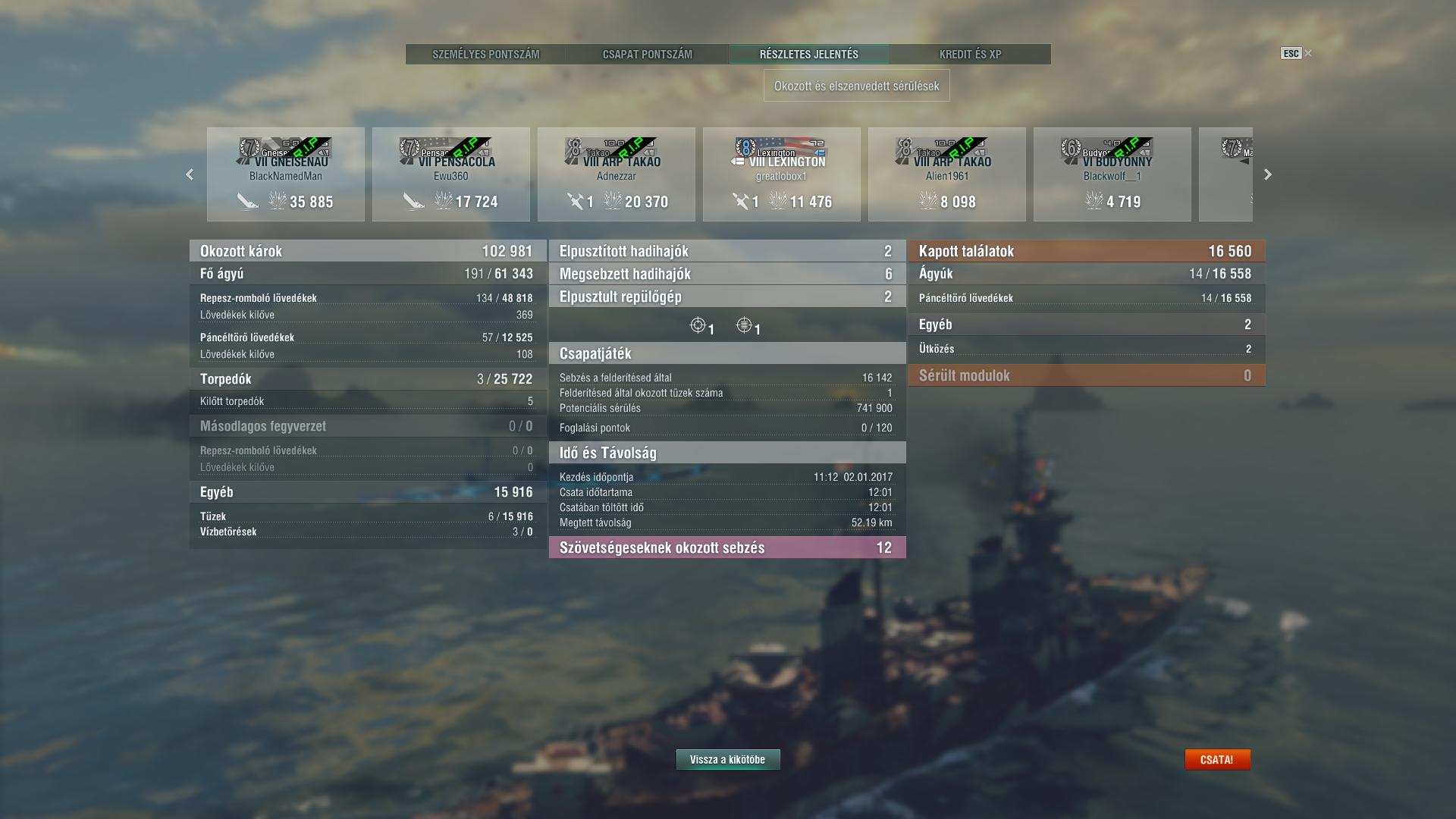Select the Részletes jelentés tab
Viewport: 1456px width, 819px height.
[x=809, y=54]
